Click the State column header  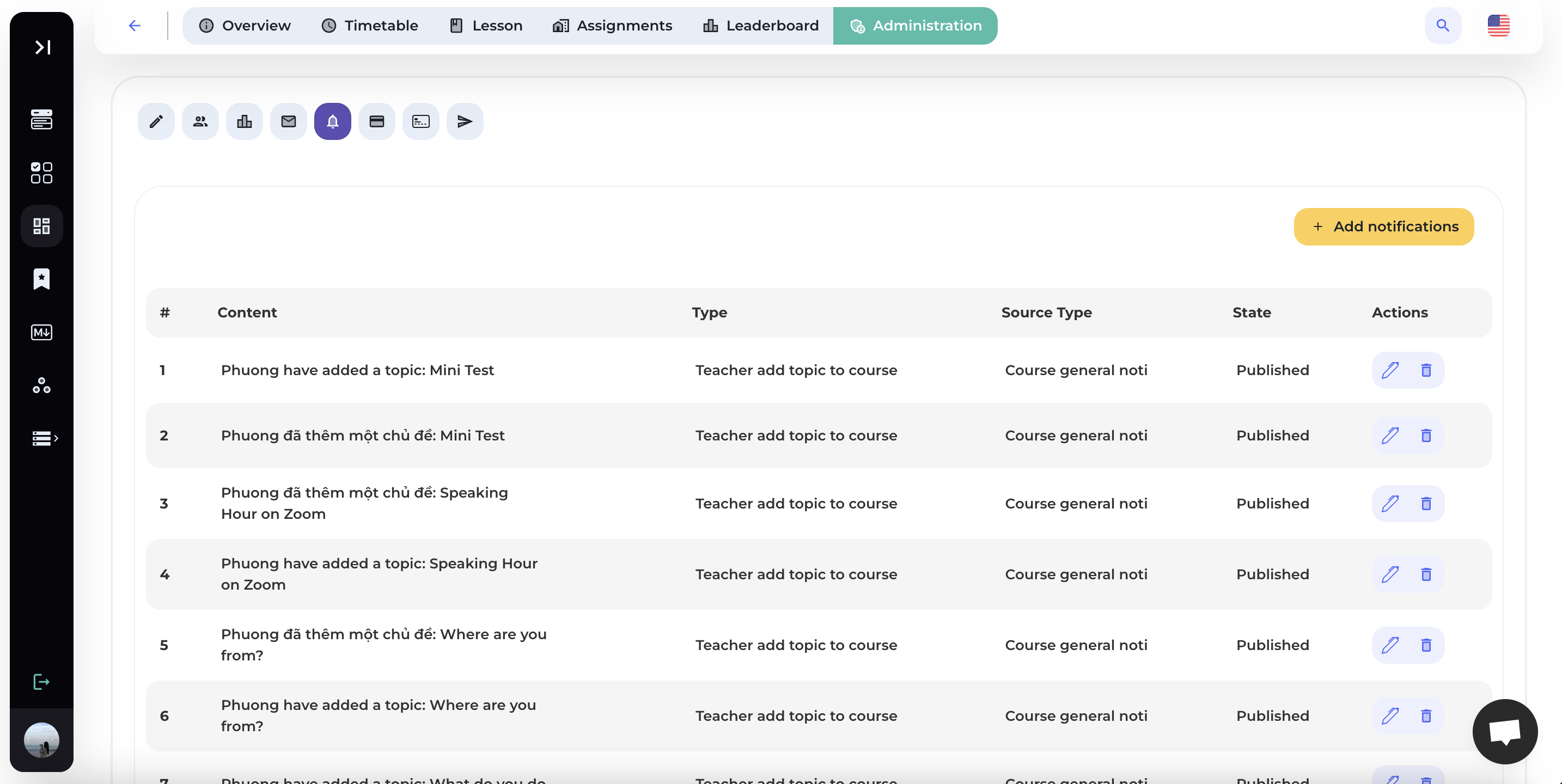click(x=1252, y=313)
